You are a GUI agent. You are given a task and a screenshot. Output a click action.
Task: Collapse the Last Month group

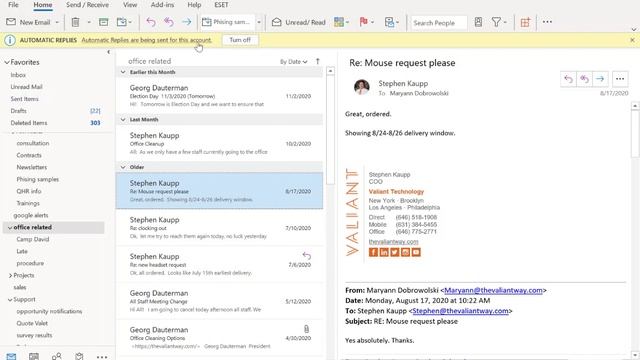tap(123, 120)
